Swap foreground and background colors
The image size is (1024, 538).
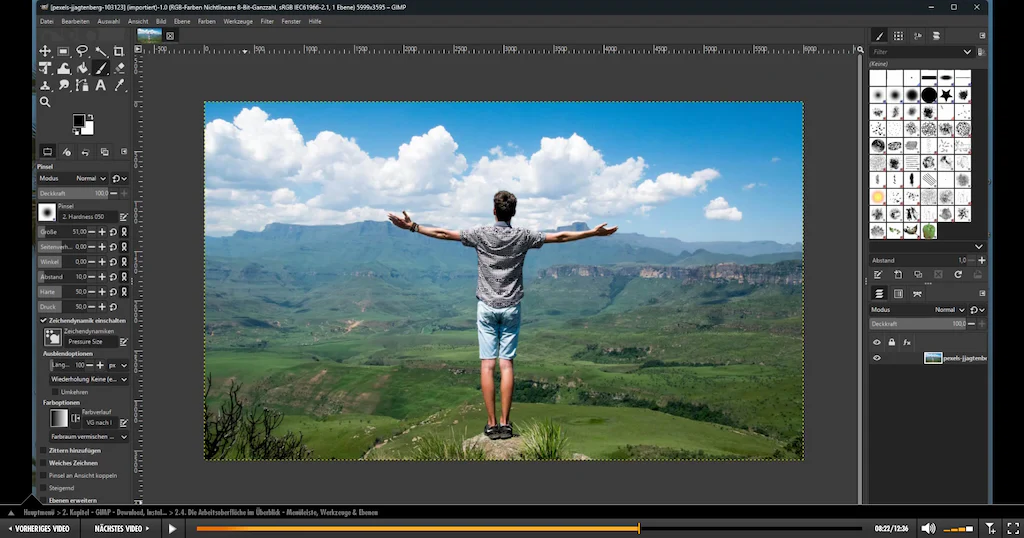tap(91, 117)
